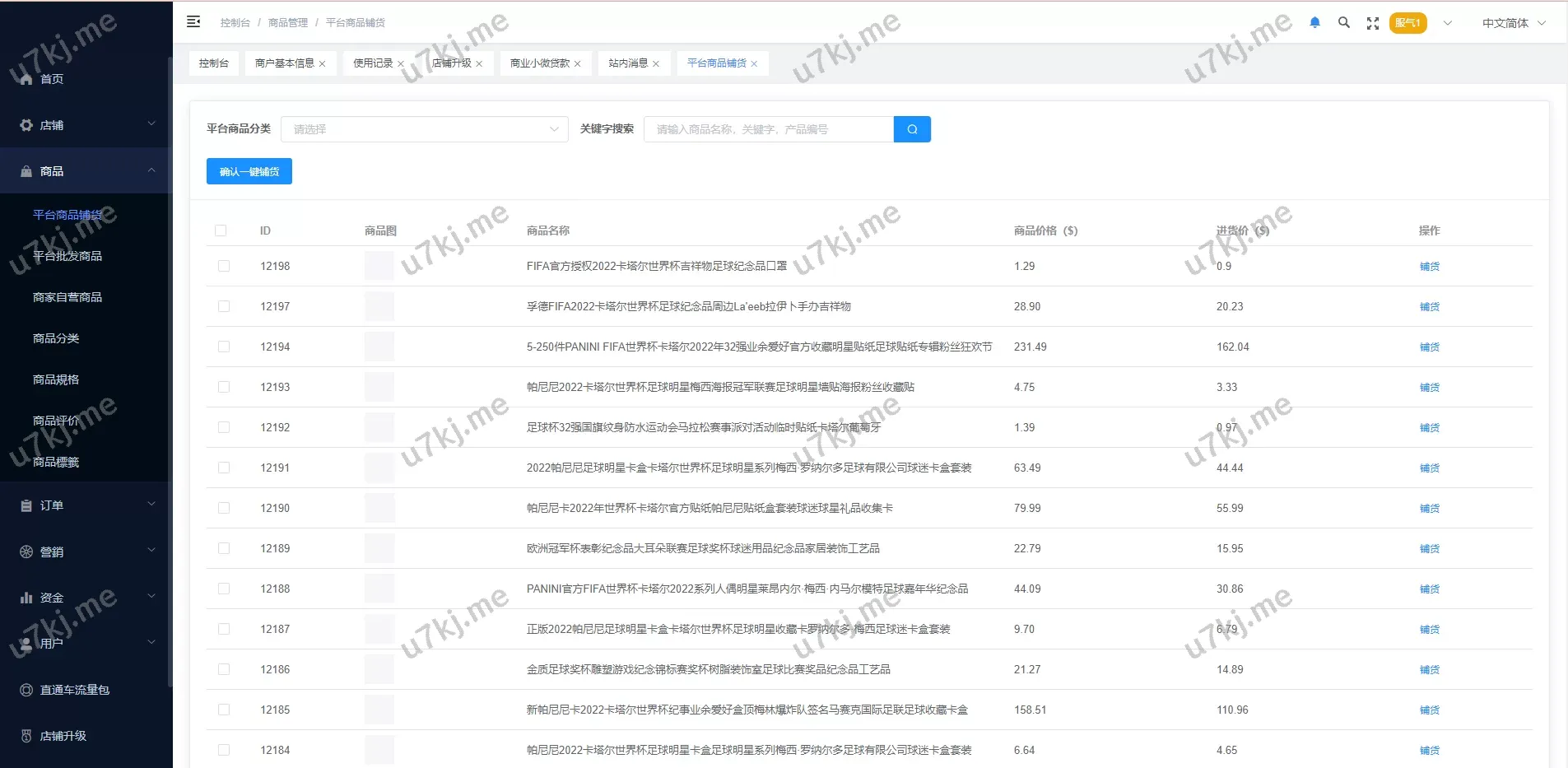Open 直通车流量包 in sidebar
This screenshot has width=1568, height=768.
click(74, 690)
